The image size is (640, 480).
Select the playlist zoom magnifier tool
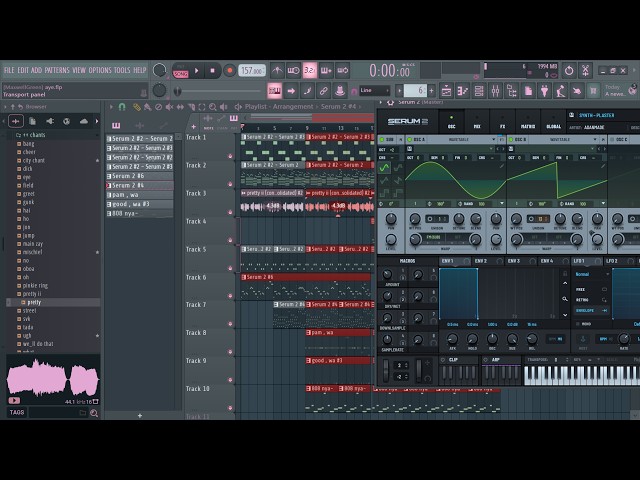[213, 107]
